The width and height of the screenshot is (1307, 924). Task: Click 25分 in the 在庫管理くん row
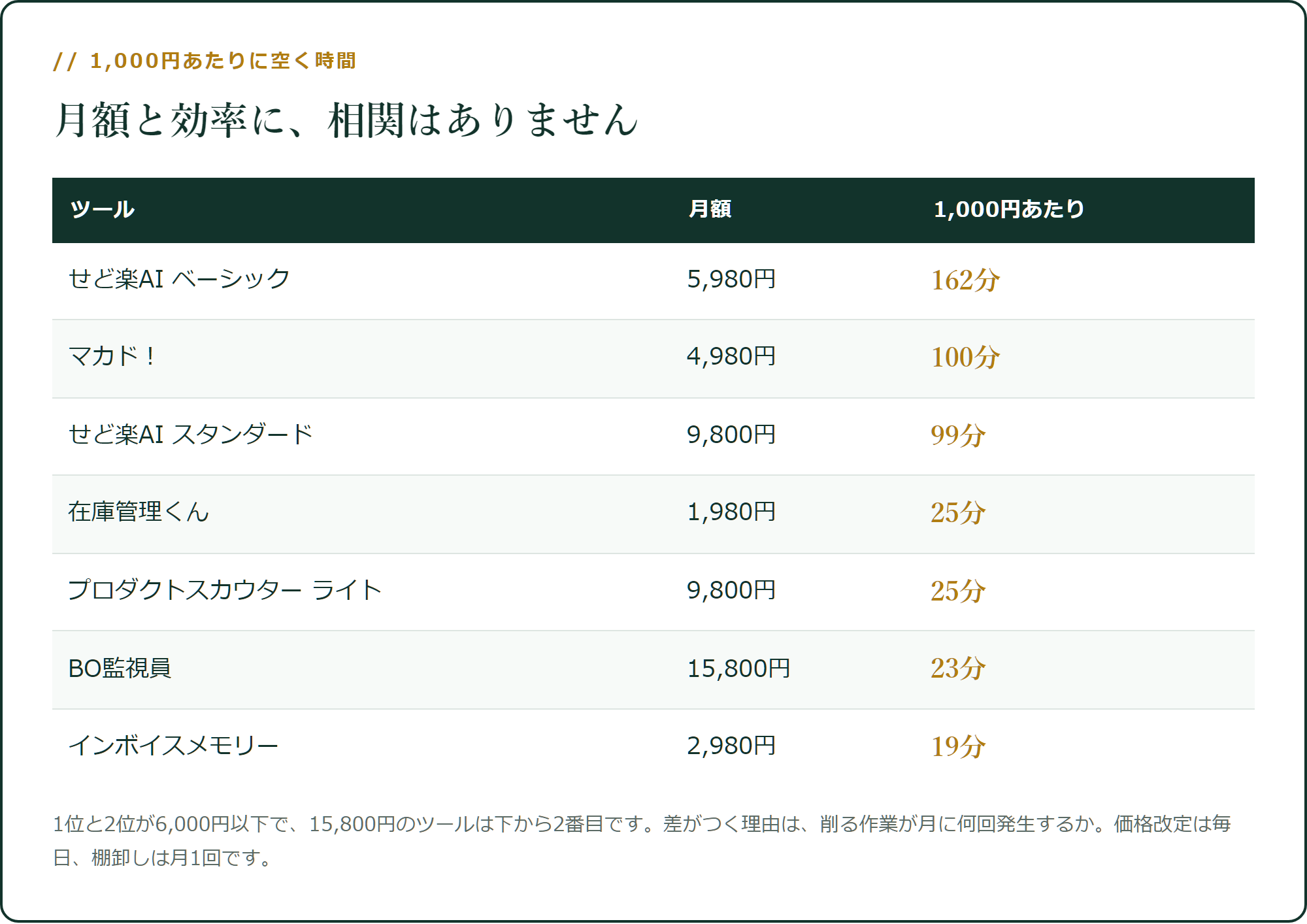[958, 513]
